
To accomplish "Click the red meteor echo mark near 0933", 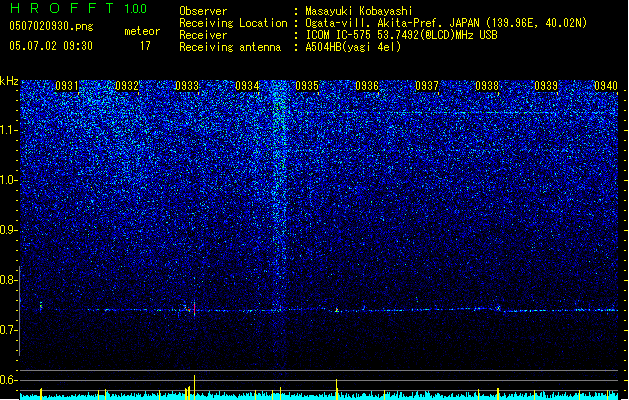I will 195,308.
